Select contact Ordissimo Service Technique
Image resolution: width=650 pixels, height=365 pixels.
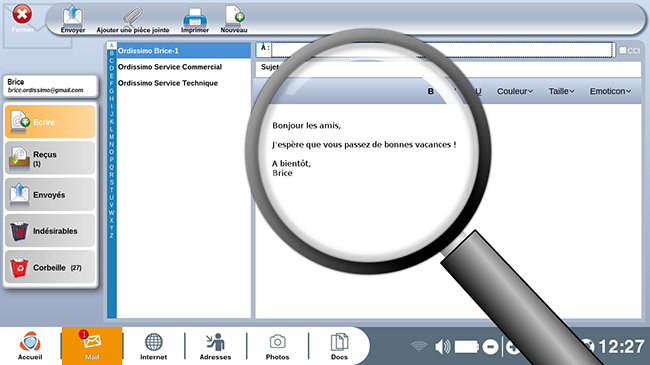point(184,83)
